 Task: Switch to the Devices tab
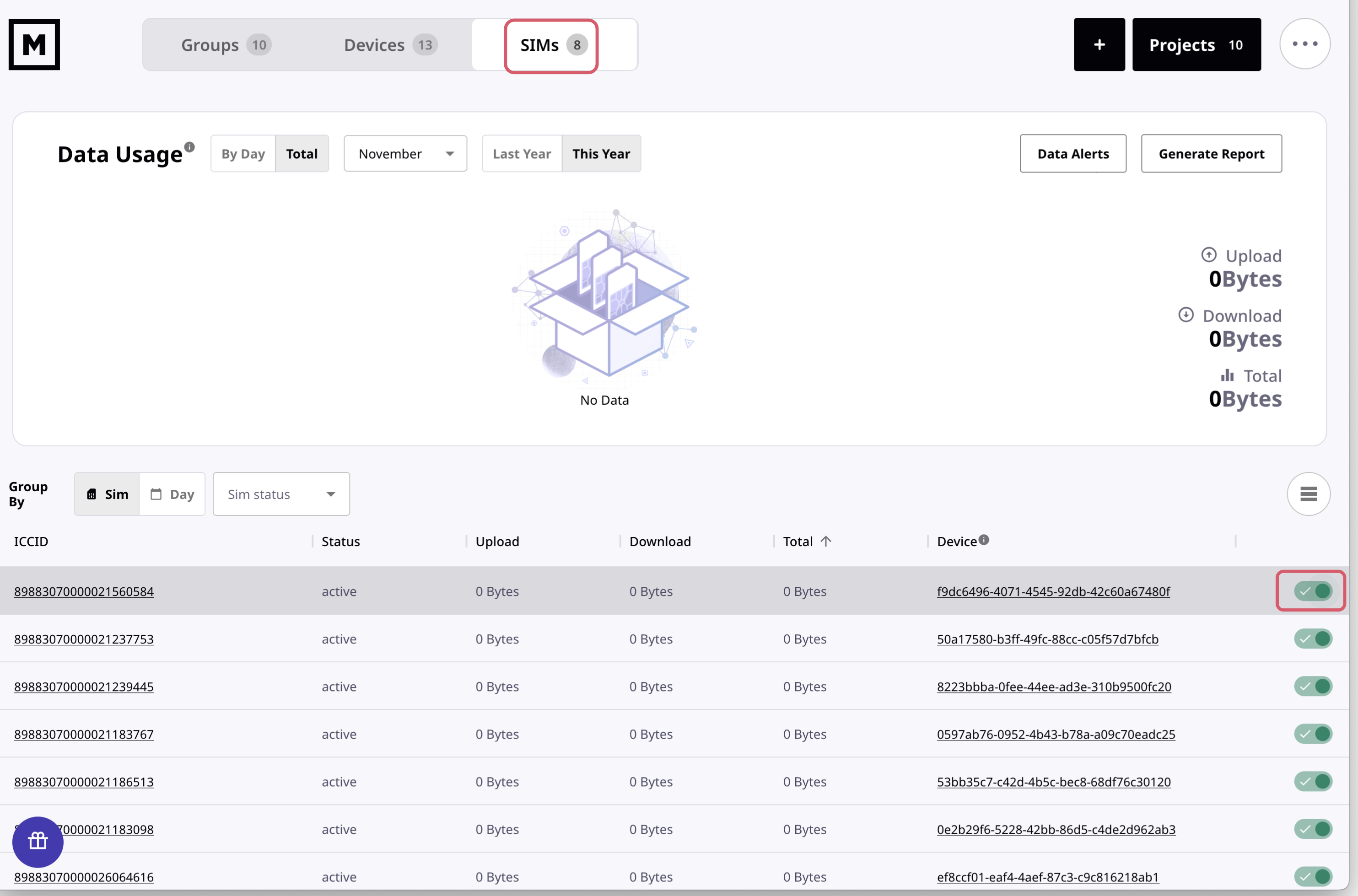[x=390, y=44]
